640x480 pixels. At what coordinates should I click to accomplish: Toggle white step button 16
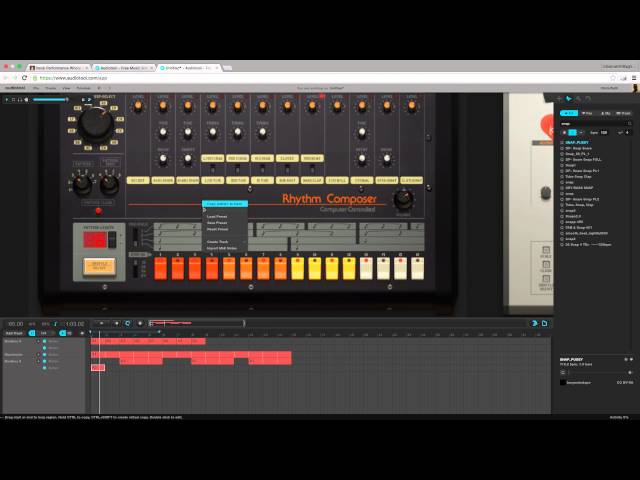[418, 269]
